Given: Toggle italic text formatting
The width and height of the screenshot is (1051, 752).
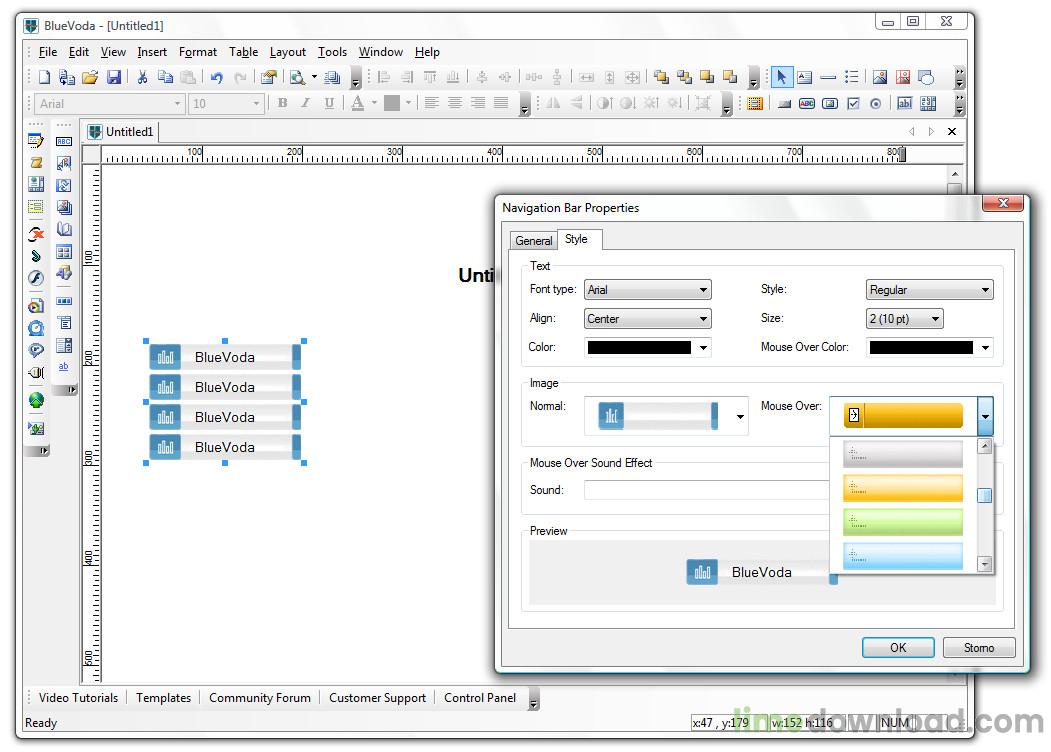Looking at the screenshot, I should (304, 103).
